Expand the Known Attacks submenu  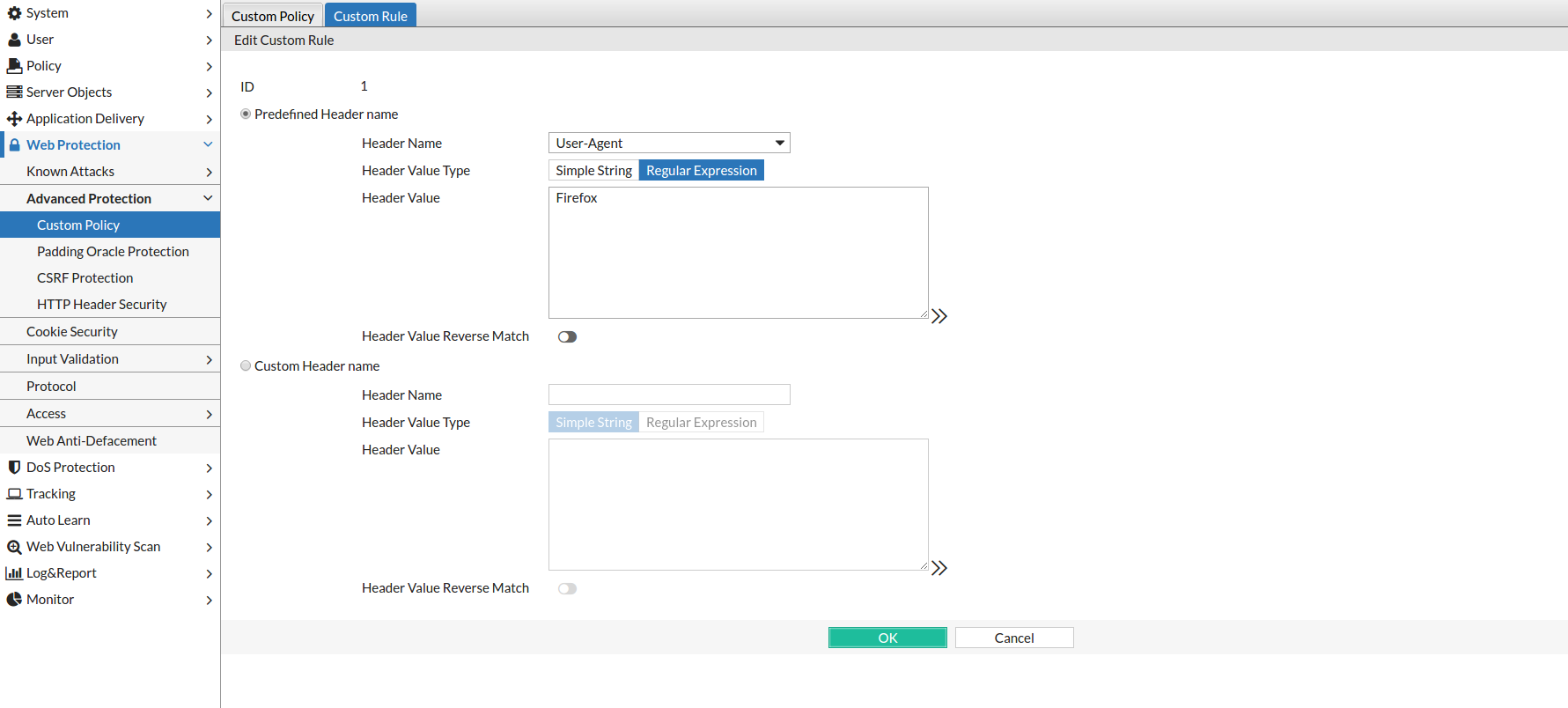(x=208, y=172)
